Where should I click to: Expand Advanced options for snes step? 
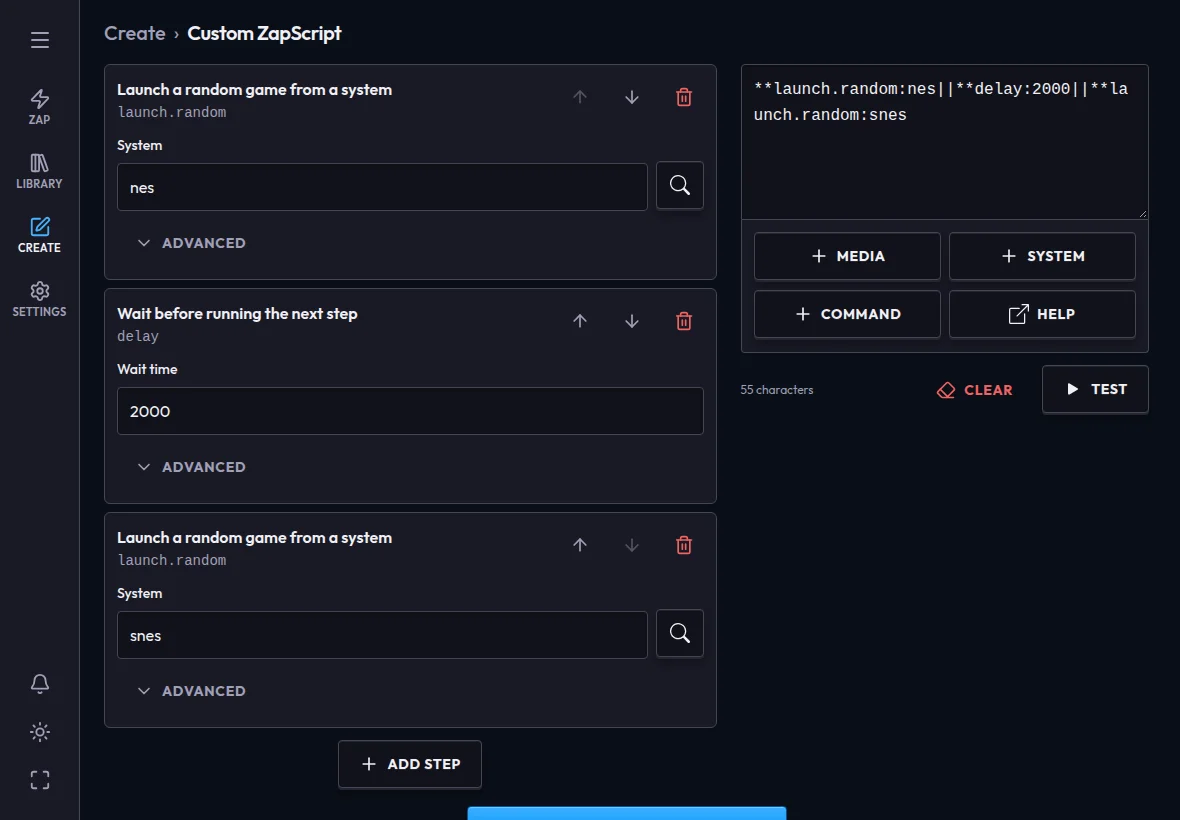191,691
